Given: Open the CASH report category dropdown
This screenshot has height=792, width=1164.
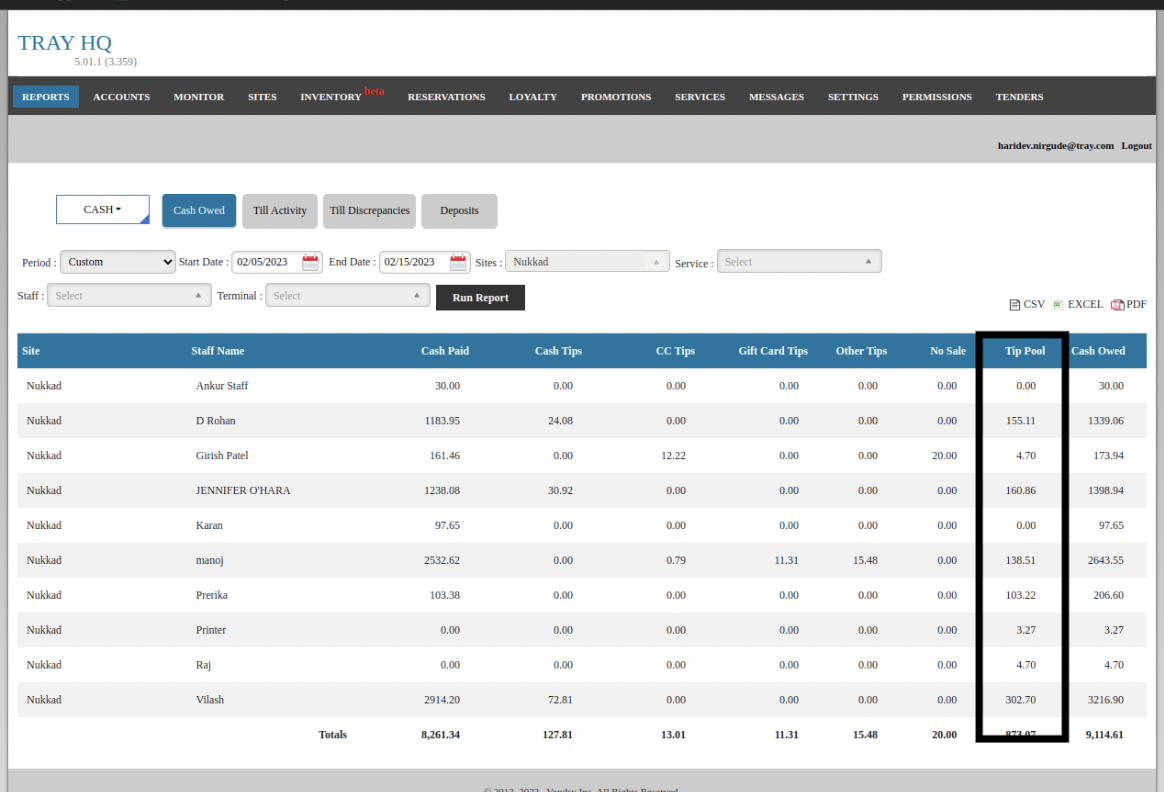Looking at the screenshot, I should (102, 209).
